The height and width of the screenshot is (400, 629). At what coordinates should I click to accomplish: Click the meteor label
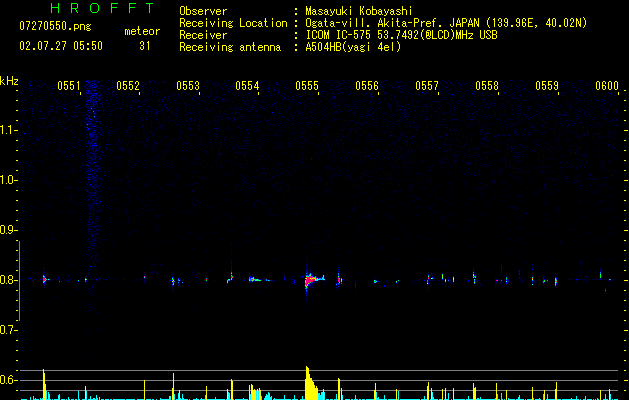tap(142, 31)
